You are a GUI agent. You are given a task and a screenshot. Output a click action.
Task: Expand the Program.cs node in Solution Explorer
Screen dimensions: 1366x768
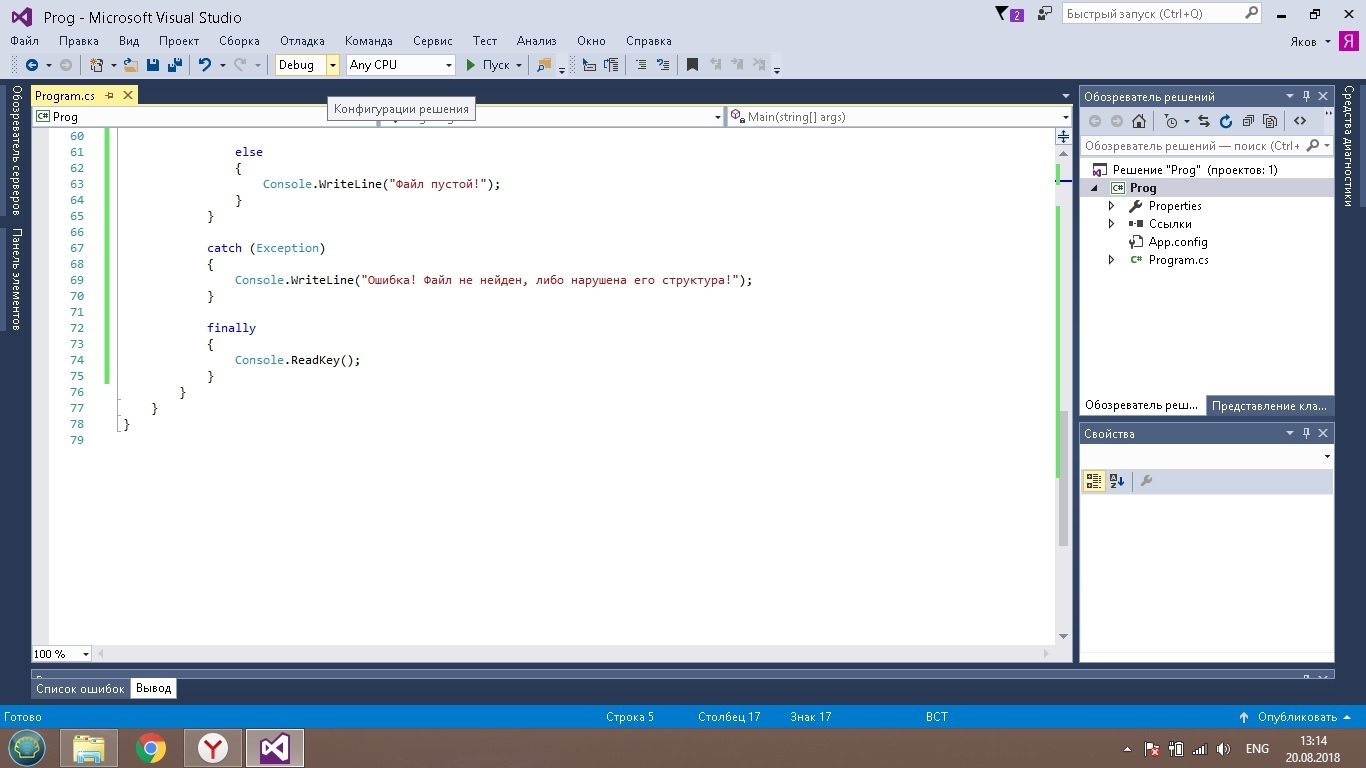click(1111, 260)
